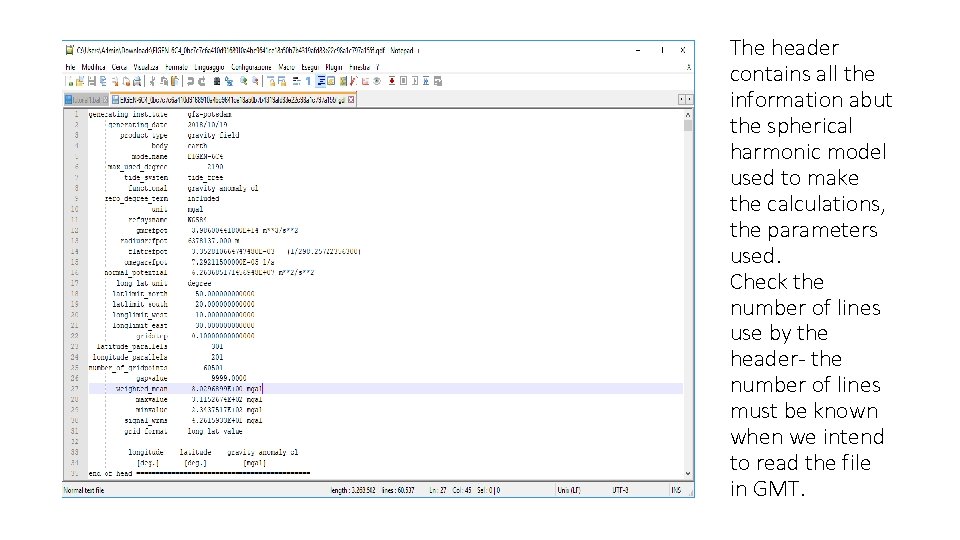Click the Stop recording macro icon
This screenshot has height=540, width=960.
click(403, 81)
